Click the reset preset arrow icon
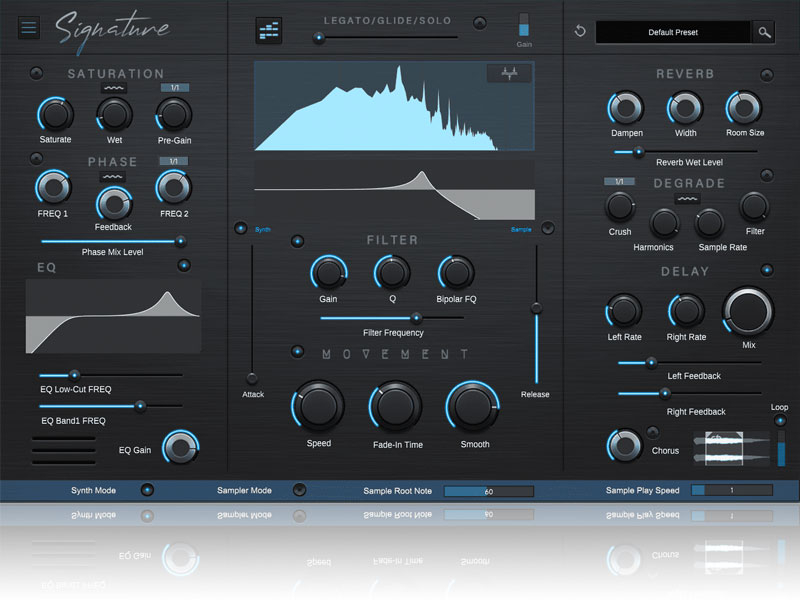Image resolution: width=800 pixels, height=603 pixels. (x=580, y=32)
